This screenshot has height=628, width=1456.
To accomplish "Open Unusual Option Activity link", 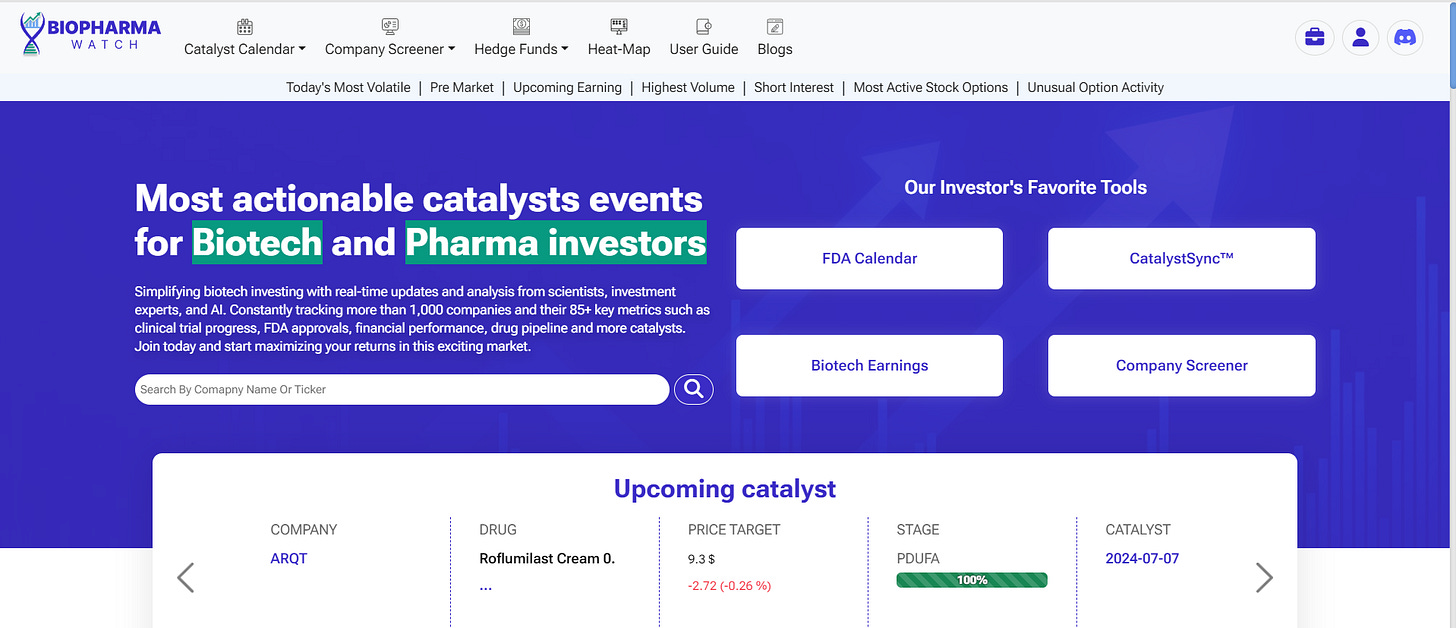I will coord(1096,87).
